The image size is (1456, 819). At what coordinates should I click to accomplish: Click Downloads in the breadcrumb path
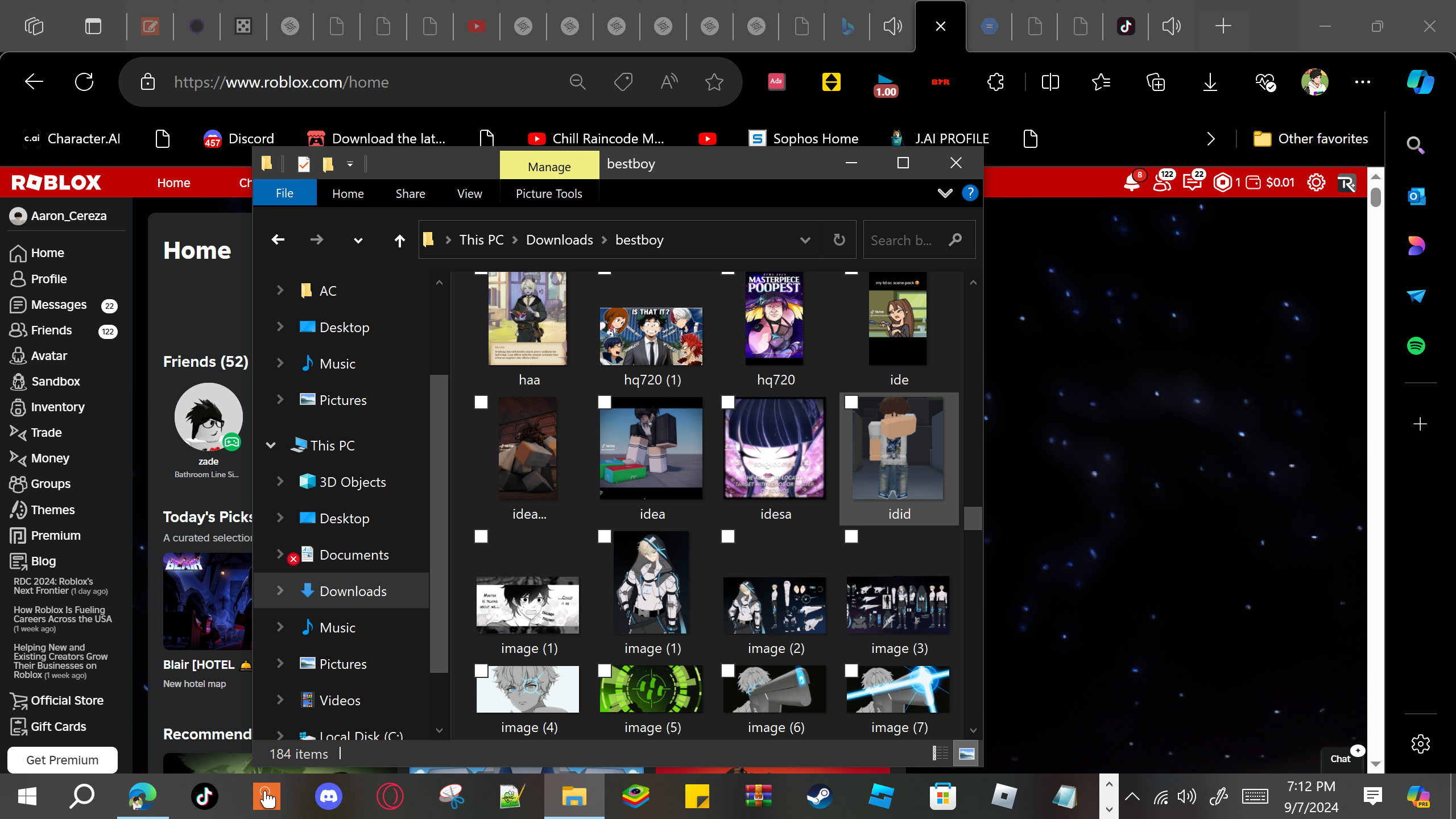[x=559, y=240]
